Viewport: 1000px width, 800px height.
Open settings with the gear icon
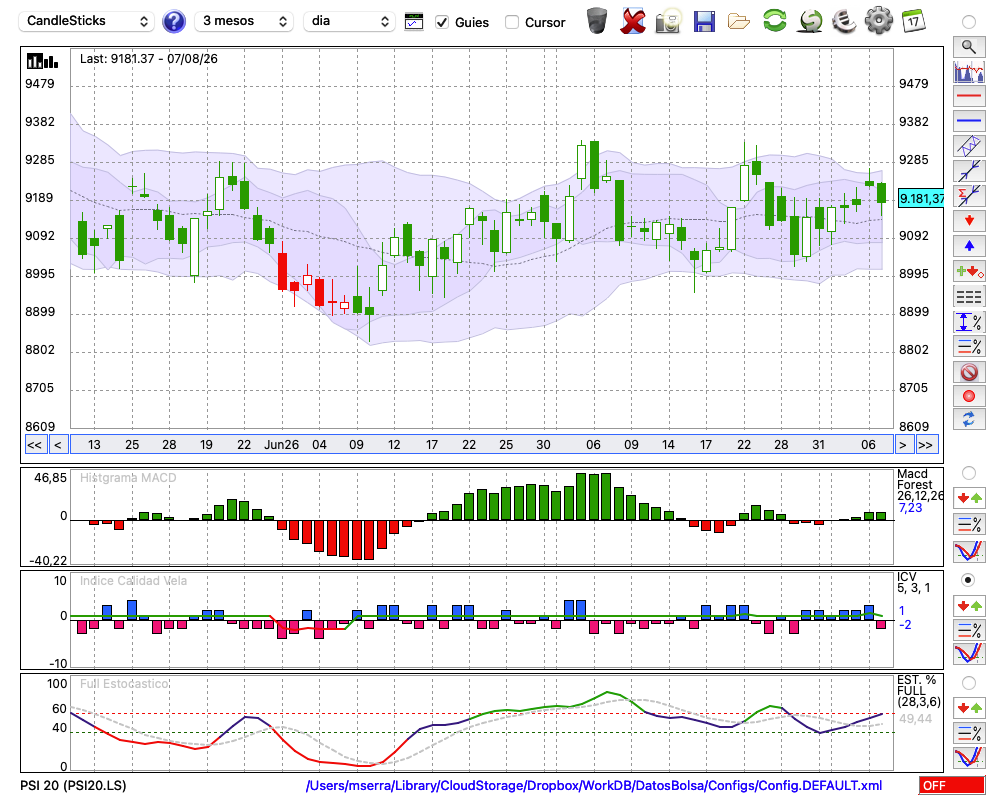tap(878, 21)
